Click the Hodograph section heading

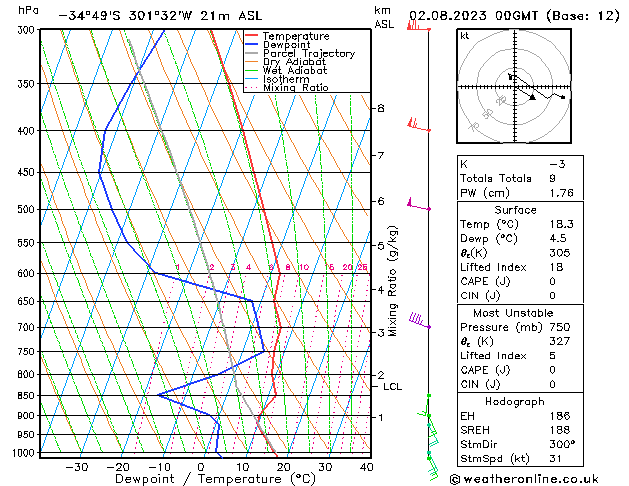click(x=515, y=401)
